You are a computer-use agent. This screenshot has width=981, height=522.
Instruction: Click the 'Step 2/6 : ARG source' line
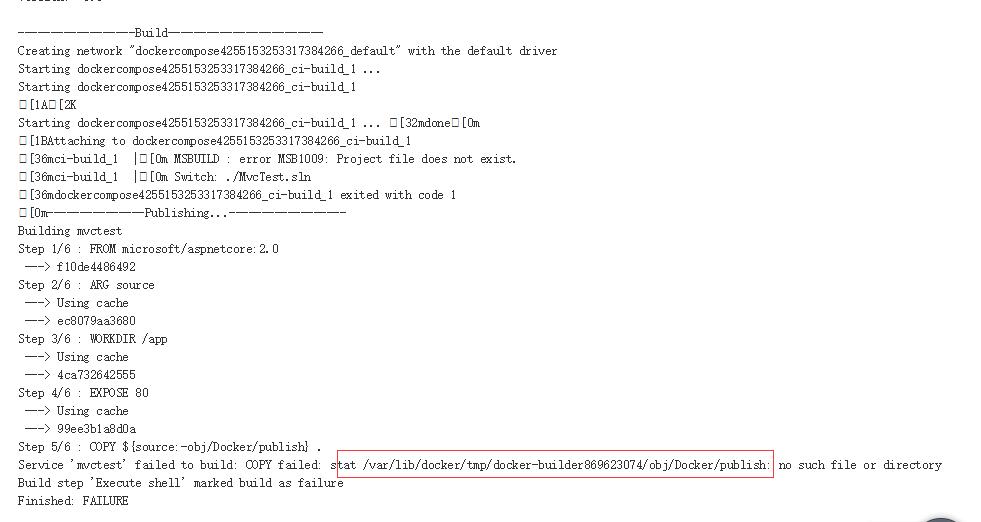pyautogui.click(x=86, y=285)
